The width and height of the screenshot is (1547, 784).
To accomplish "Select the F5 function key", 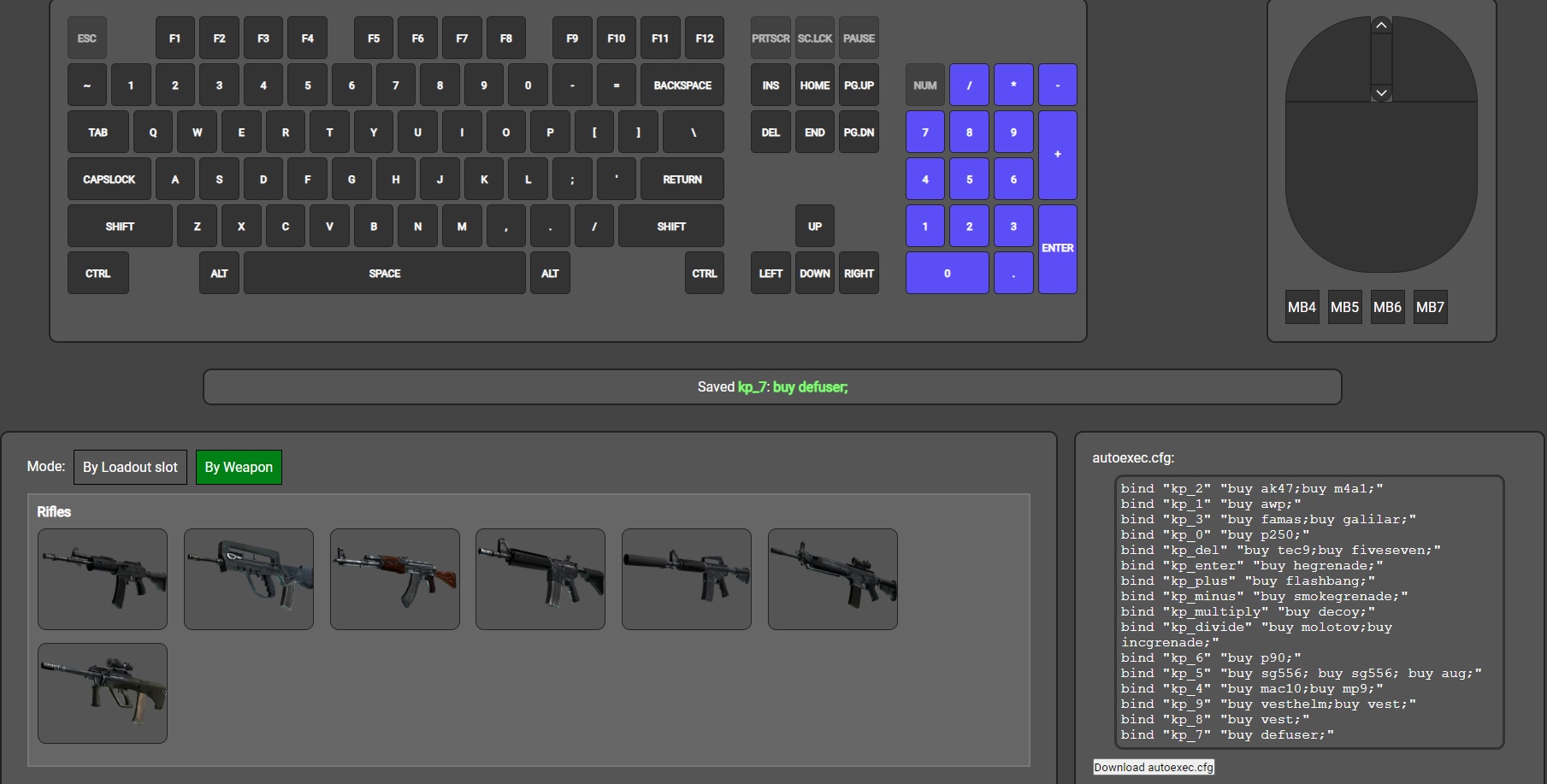I will (374, 38).
